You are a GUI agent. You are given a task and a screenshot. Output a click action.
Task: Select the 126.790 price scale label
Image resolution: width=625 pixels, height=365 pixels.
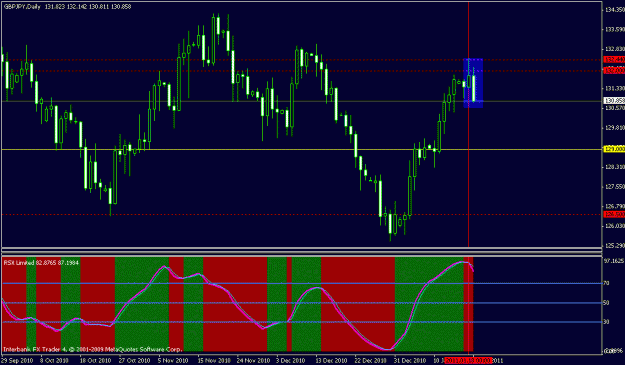[614, 206]
